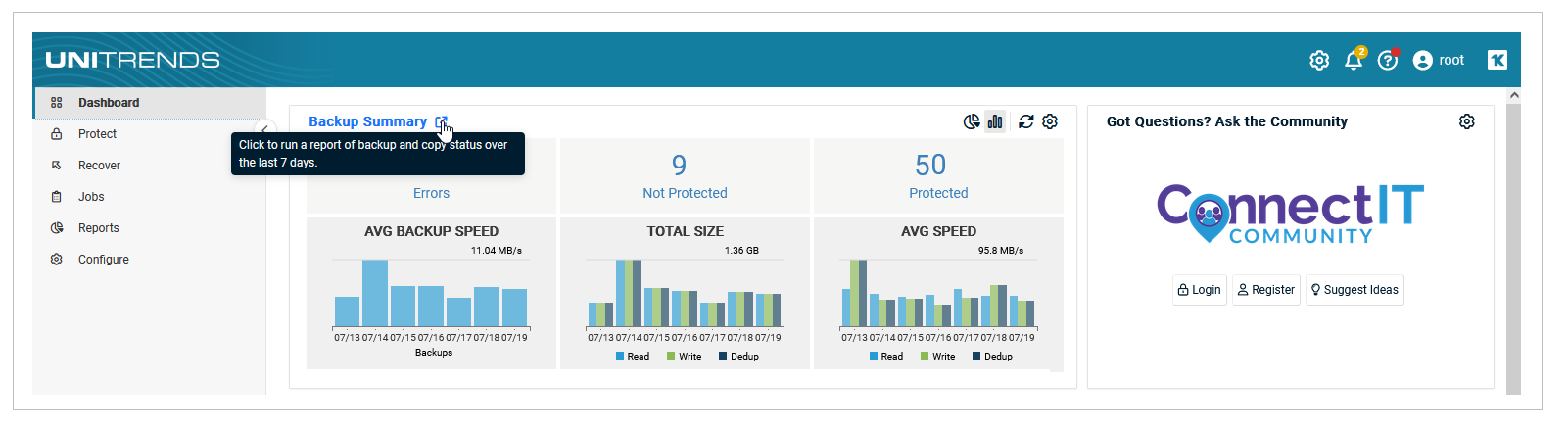
Task: Click the 9 Not Protected count
Action: 685,175
